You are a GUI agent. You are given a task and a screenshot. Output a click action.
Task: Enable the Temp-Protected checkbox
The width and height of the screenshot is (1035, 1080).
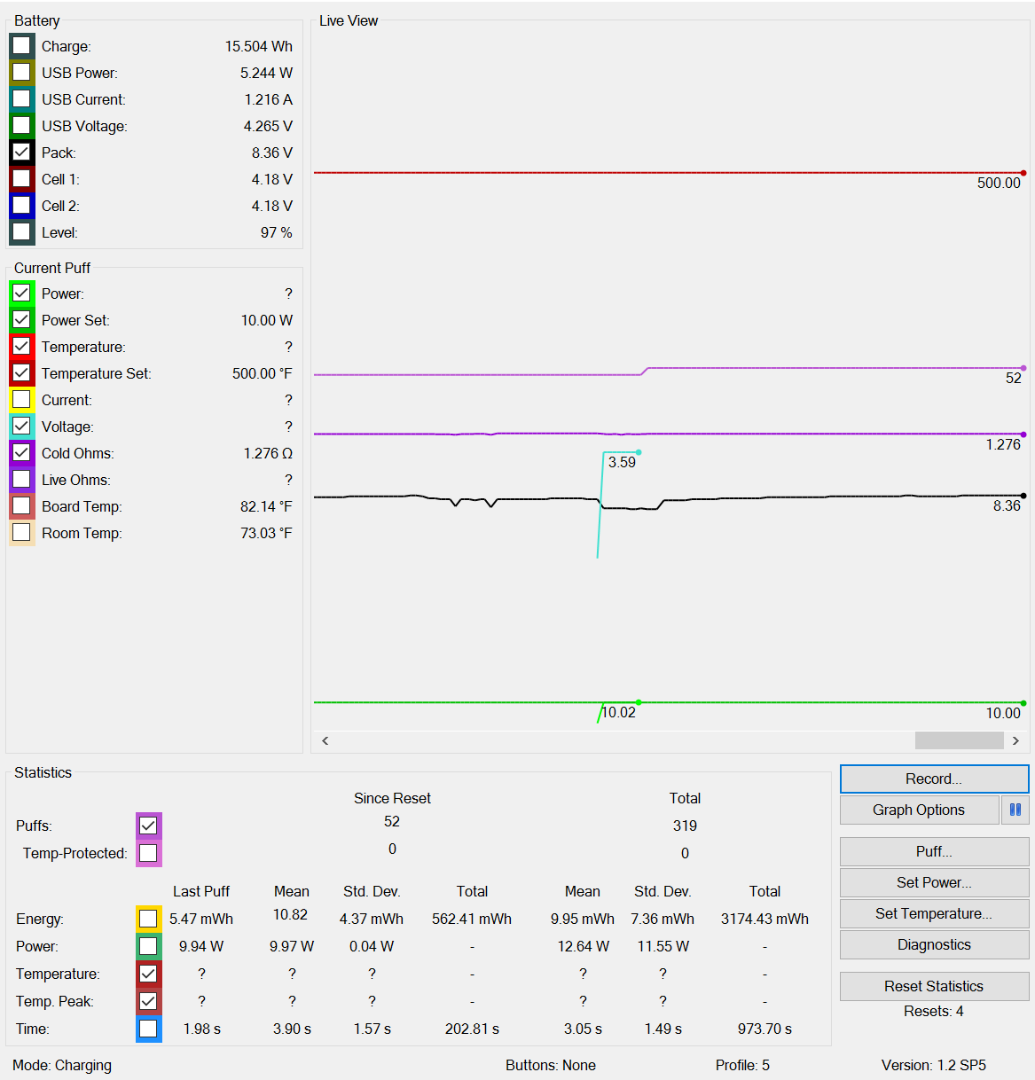coord(148,853)
